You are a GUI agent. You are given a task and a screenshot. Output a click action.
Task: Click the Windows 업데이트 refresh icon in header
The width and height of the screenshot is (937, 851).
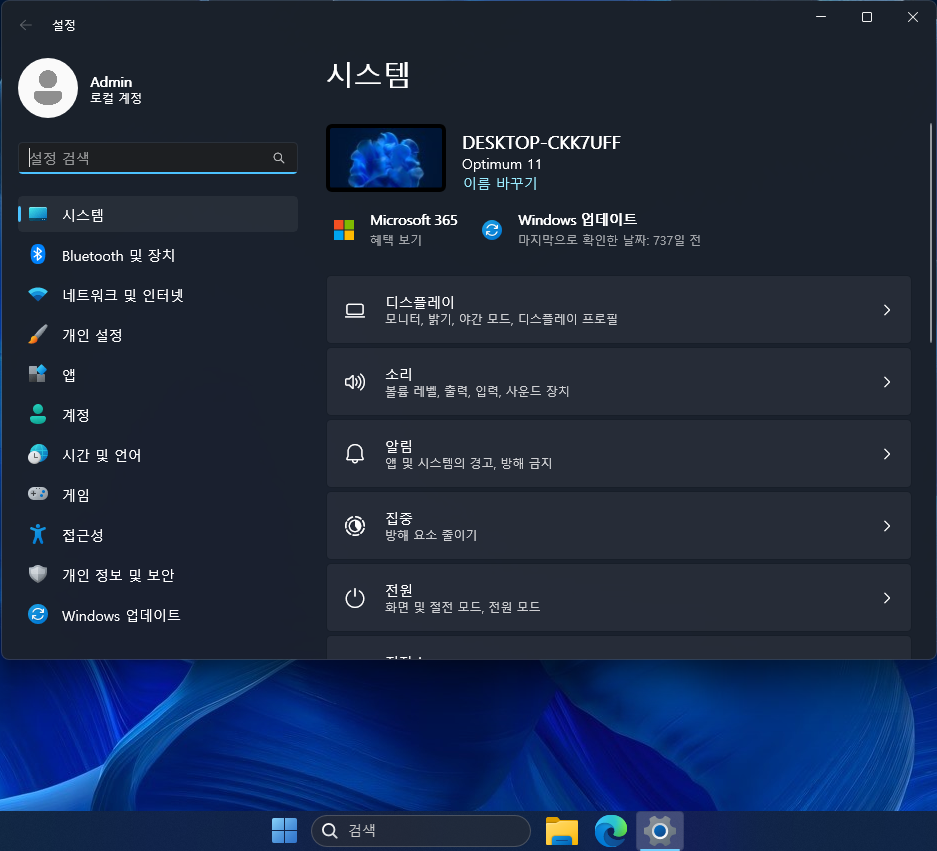pos(492,229)
